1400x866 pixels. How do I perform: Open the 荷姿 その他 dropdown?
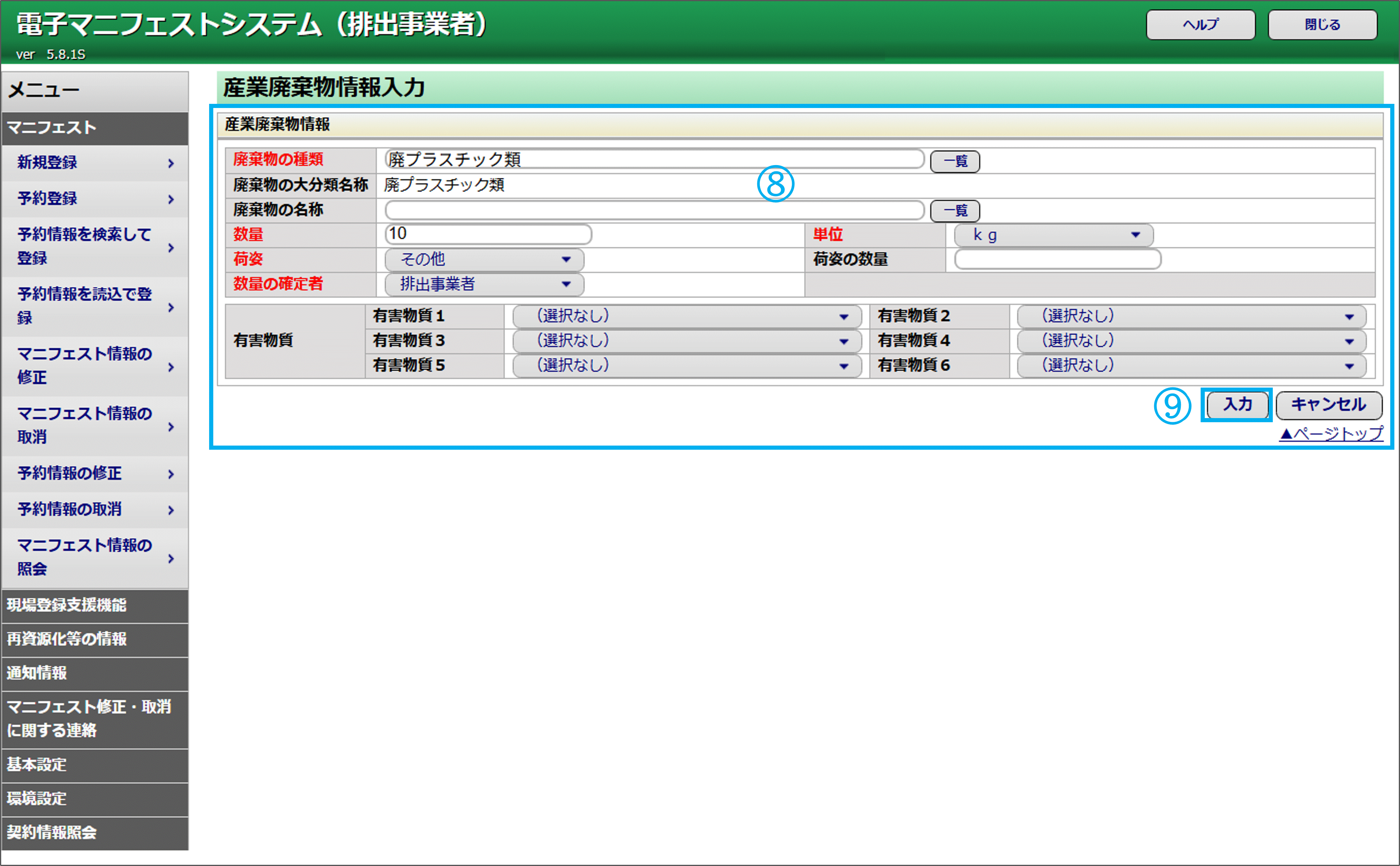(x=484, y=259)
